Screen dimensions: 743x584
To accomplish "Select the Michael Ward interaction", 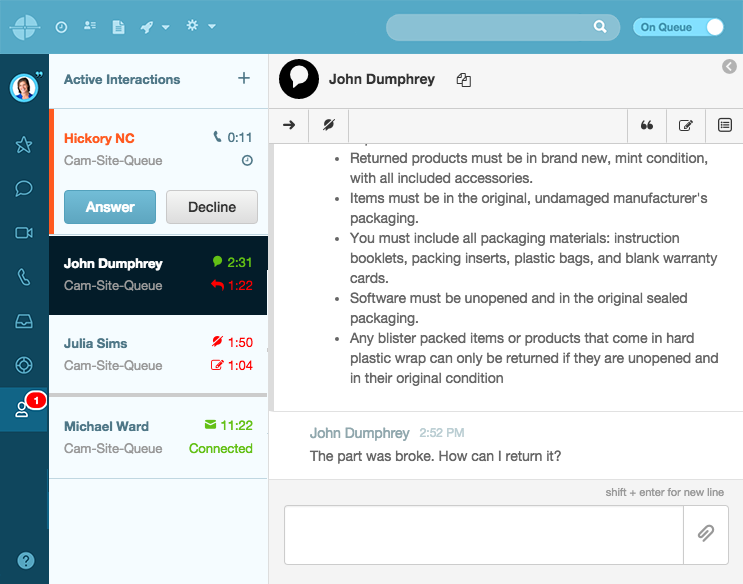I will pyautogui.click(x=158, y=436).
